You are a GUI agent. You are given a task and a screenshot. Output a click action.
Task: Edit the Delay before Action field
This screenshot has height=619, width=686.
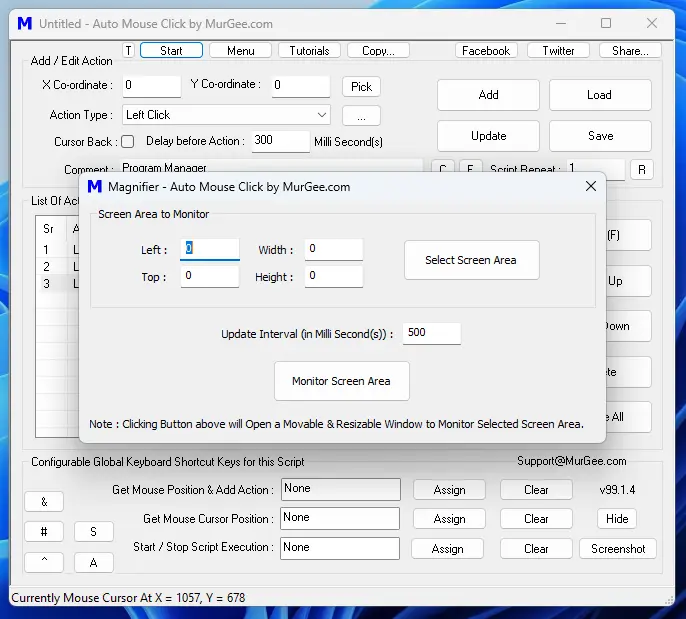tap(280, 141)
